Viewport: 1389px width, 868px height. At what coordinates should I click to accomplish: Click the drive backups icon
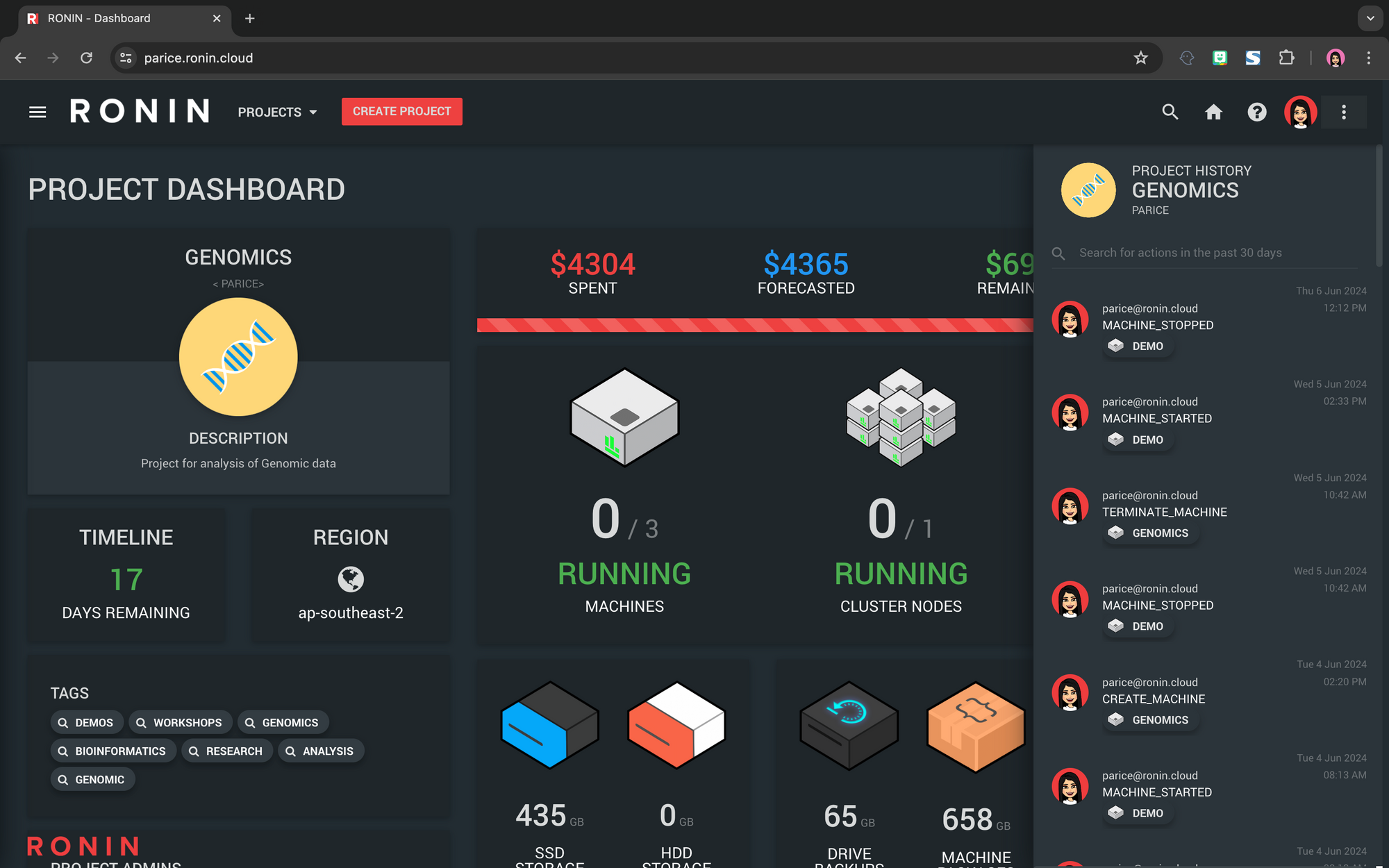point(849,725)
